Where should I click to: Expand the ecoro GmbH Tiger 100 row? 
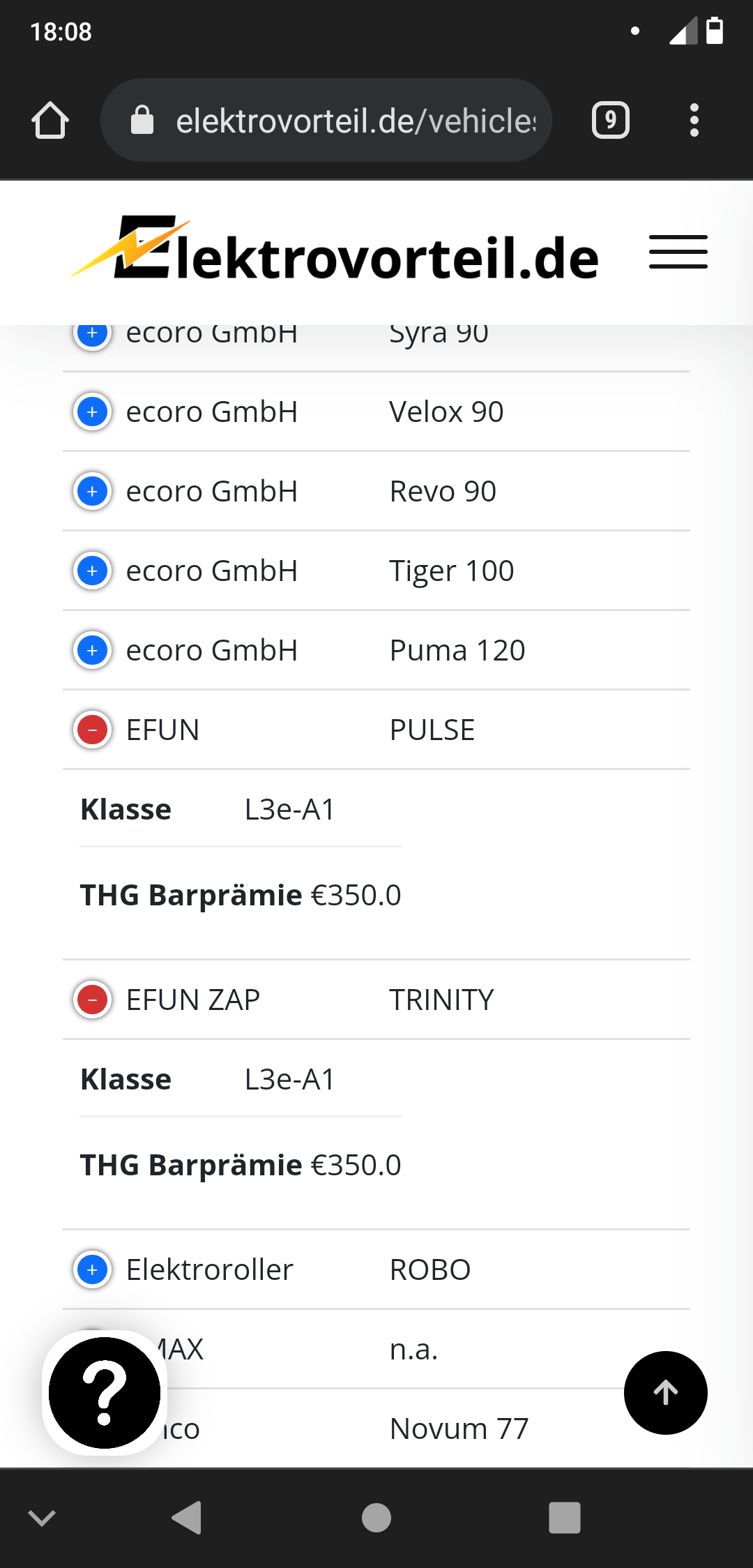point(93,571)
